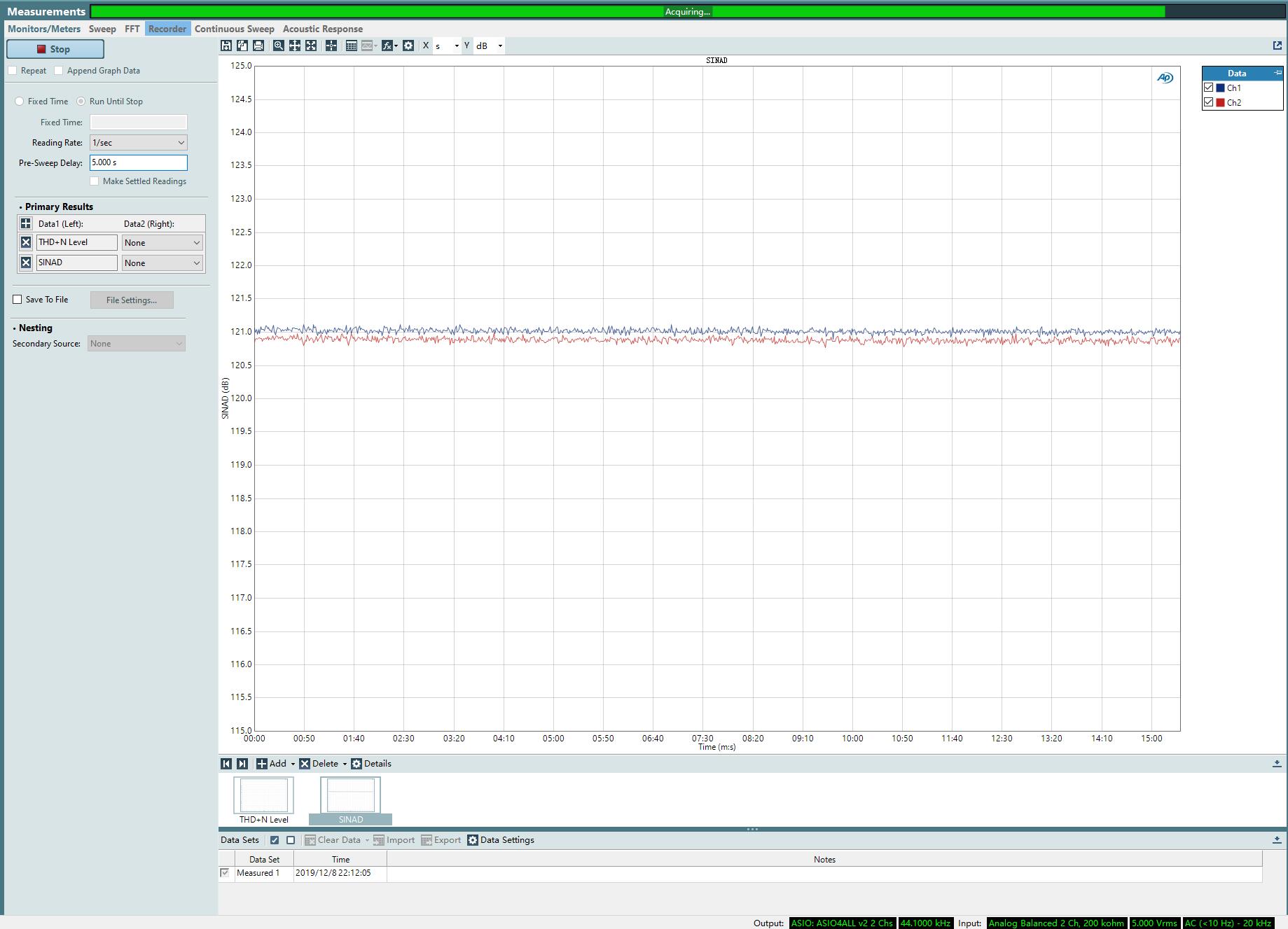Enable Append Graph Data checkbox
The image size is (1288, 929).
point(59,71)
